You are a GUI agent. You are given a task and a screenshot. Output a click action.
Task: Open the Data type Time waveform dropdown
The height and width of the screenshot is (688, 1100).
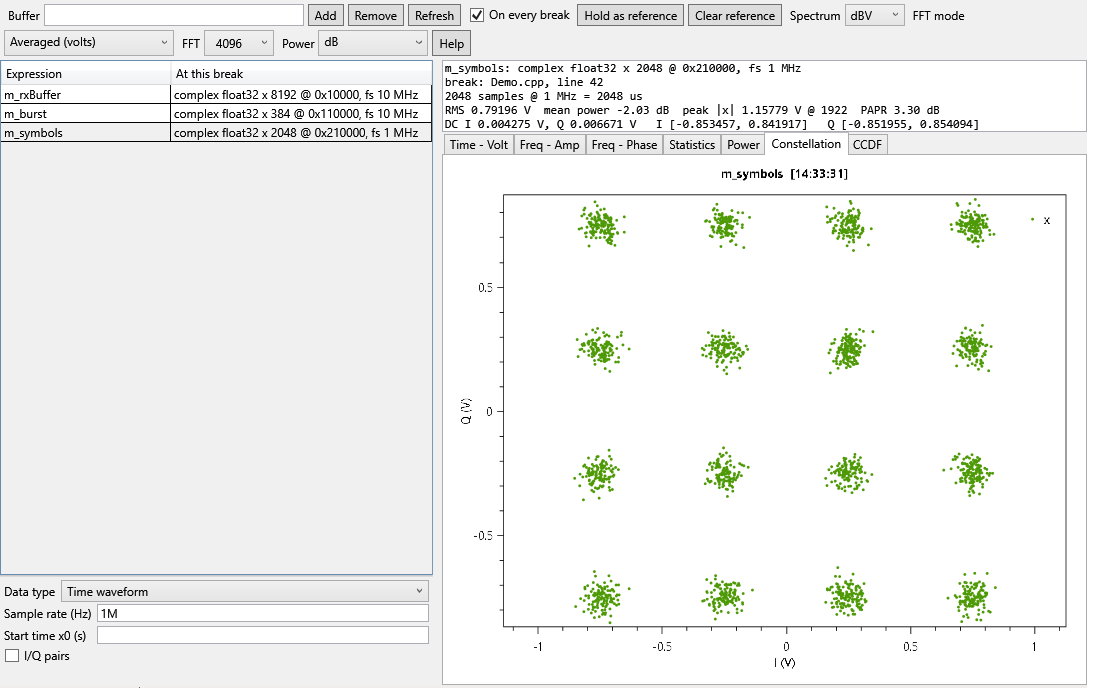pyautogui.click(x=245, y=591)
